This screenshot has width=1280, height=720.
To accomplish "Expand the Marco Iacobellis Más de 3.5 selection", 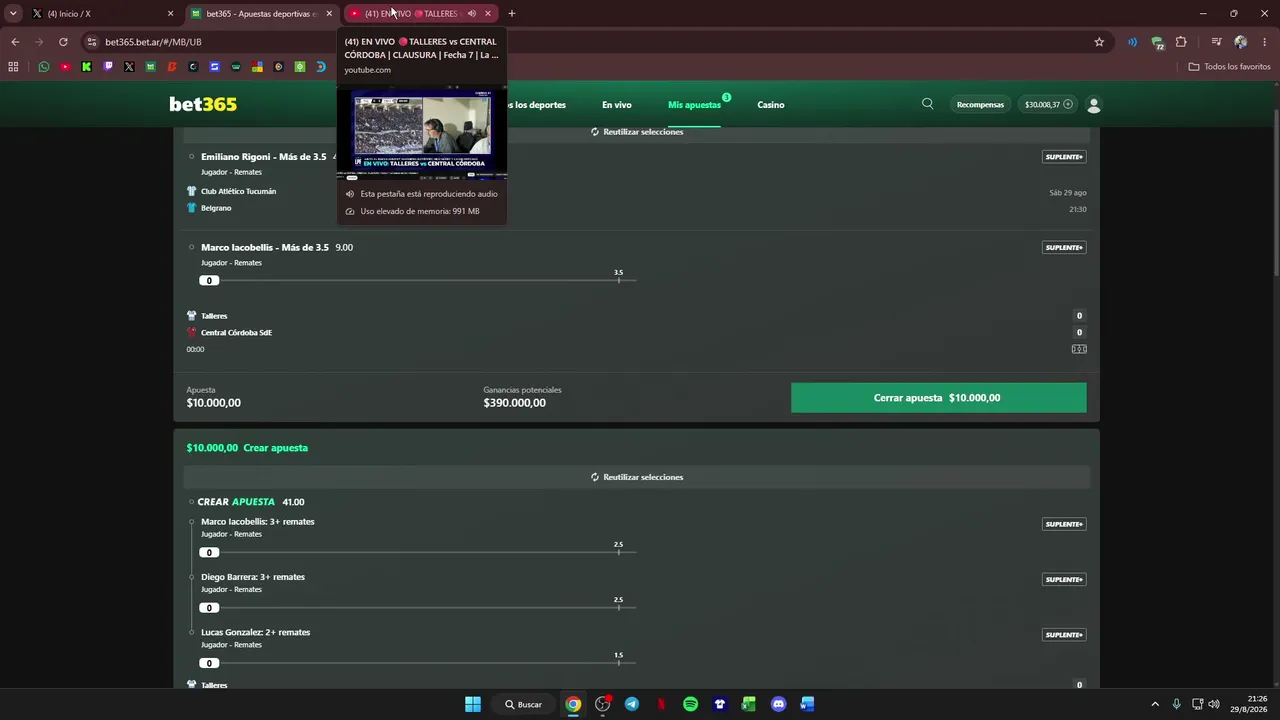I will click(x=191, y=247).
